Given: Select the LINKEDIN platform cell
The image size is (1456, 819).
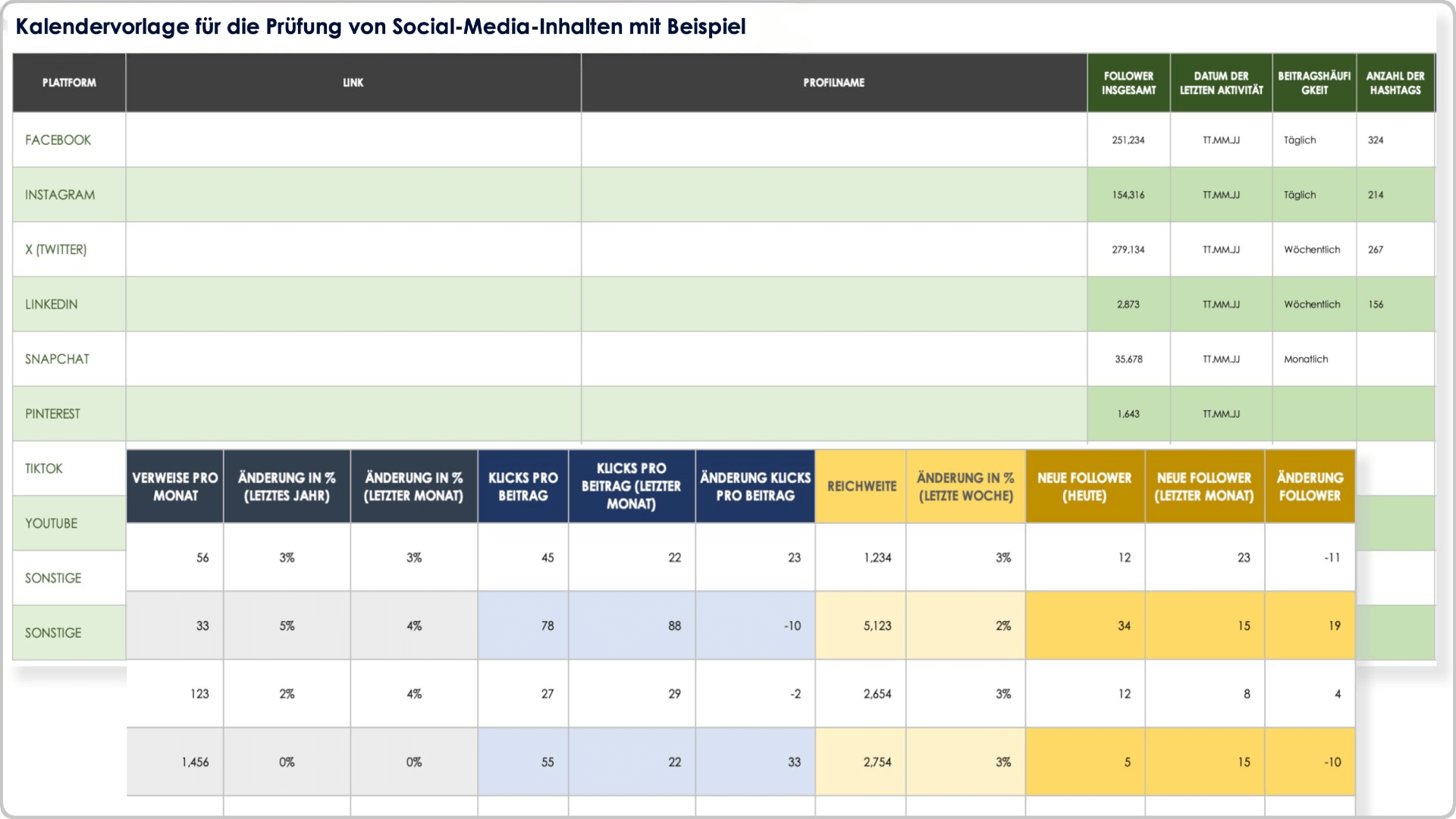Looking at the screenshot, I should click(69, 303).
